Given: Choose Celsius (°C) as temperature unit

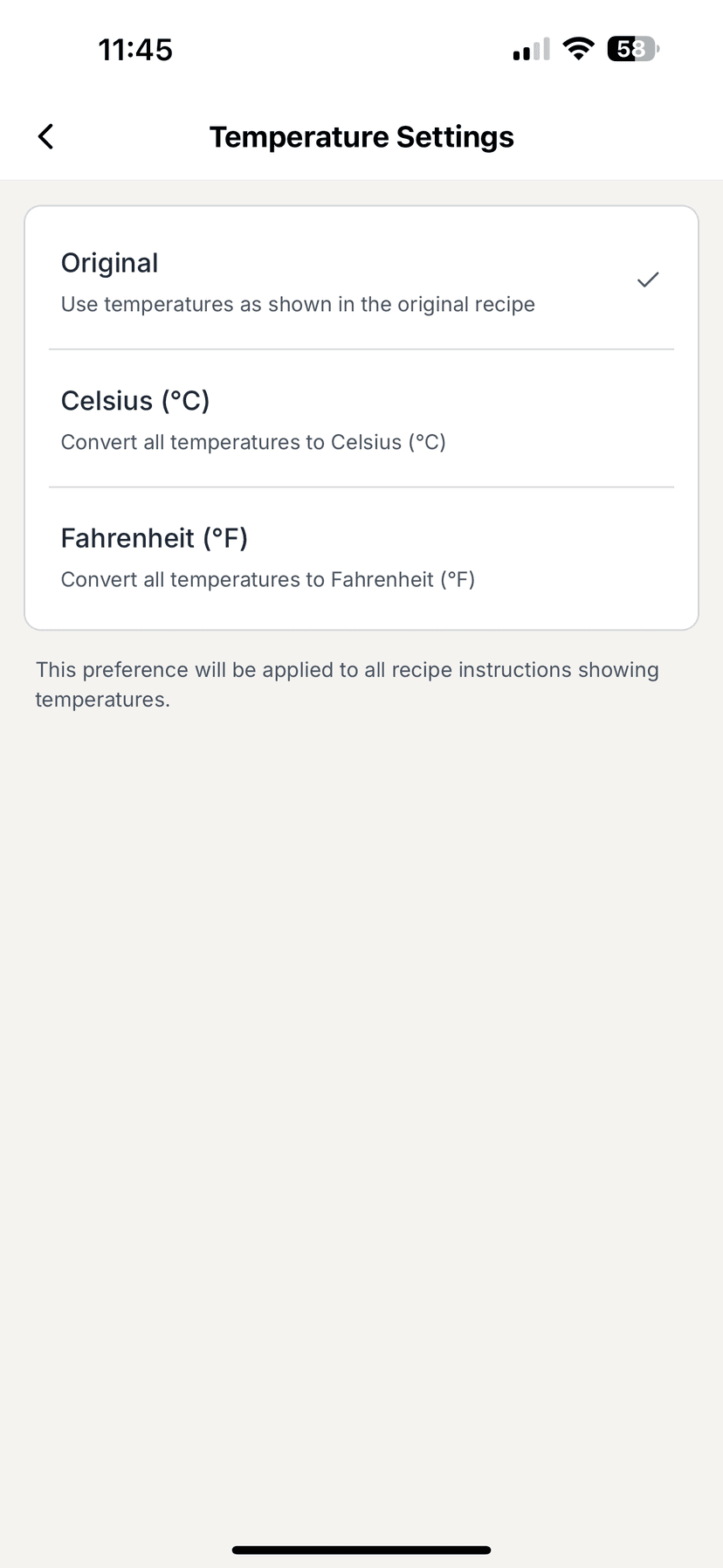Looking at the screenshot, I should pyautogui.click(x=135, y=401).
